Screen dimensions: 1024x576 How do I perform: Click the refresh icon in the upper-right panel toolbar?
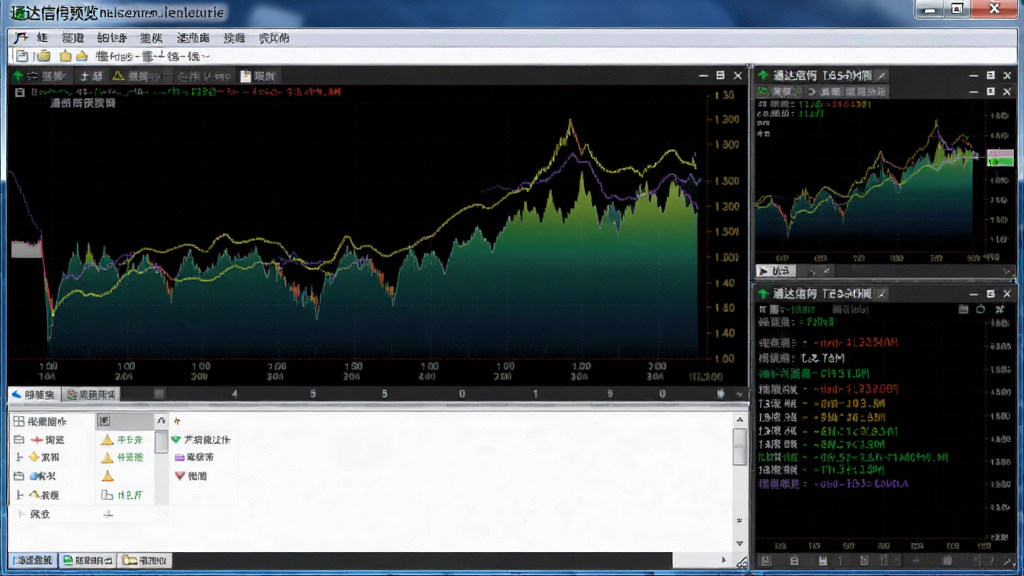(x=812, y=92)
